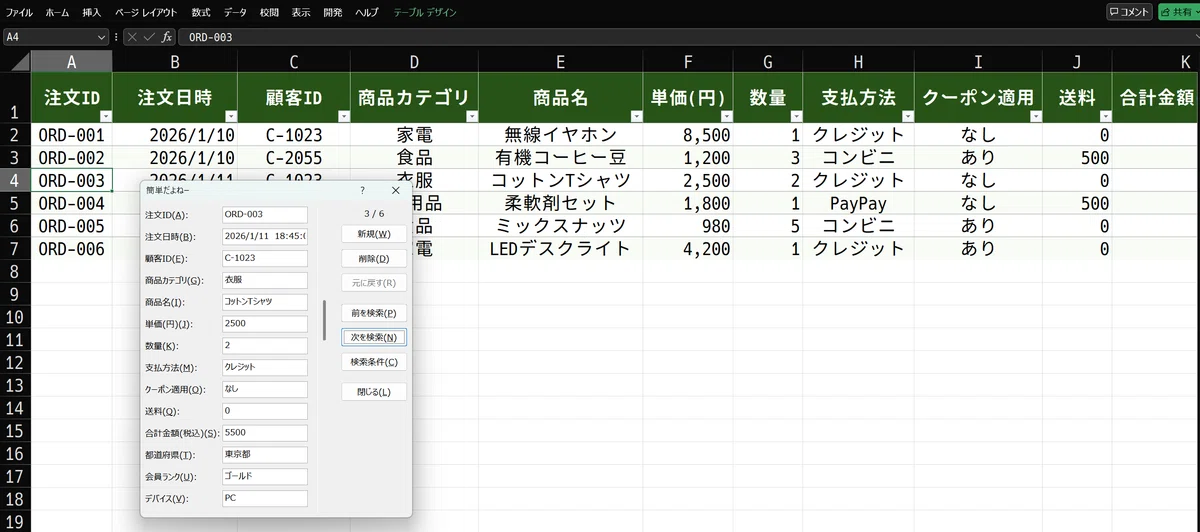Click the formula bar cancel X icon
Image resolution: width=1200 pixels, height=532 pixels.
(131, 37)
